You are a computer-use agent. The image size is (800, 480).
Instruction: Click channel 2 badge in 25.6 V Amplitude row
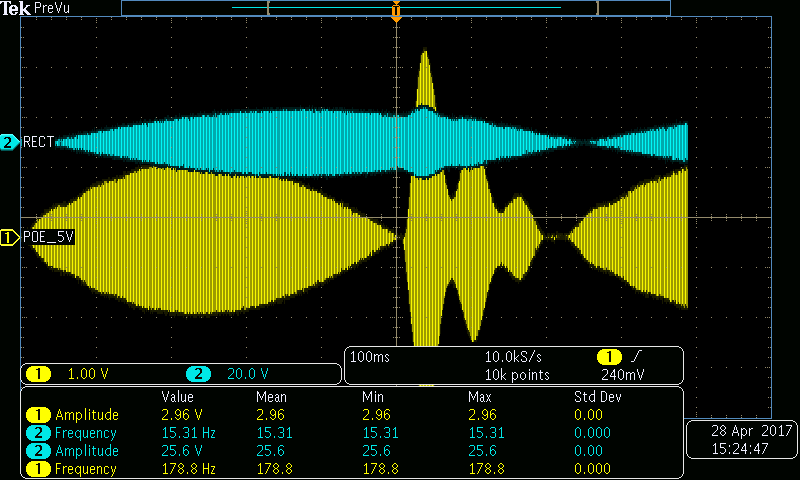(x=38, y=451)
